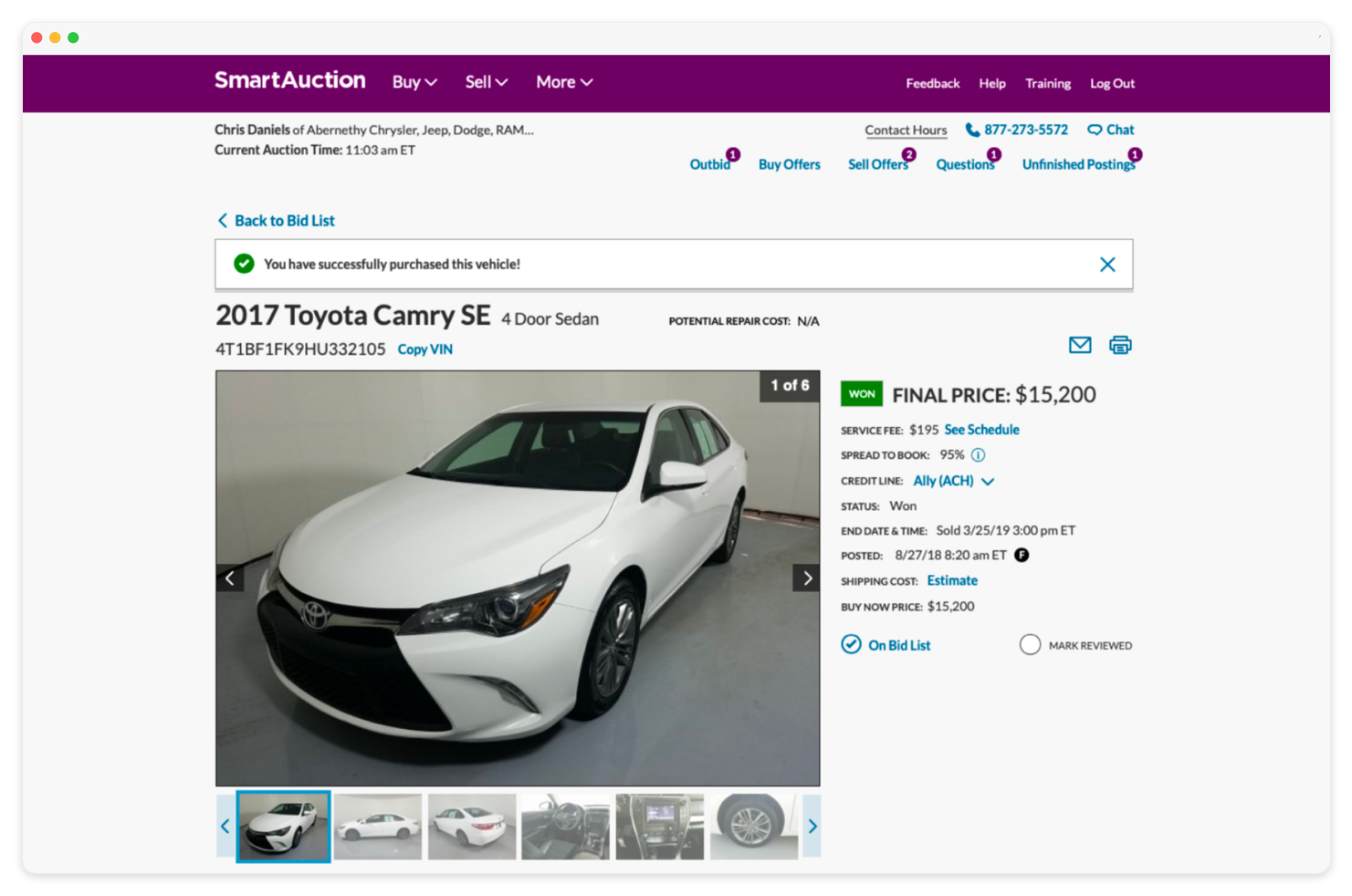Image resolution: width=1352 pixels, height=896 pixels.
Task: Click Log Out
Action: pyautogui.click(x=1112, y=83)
